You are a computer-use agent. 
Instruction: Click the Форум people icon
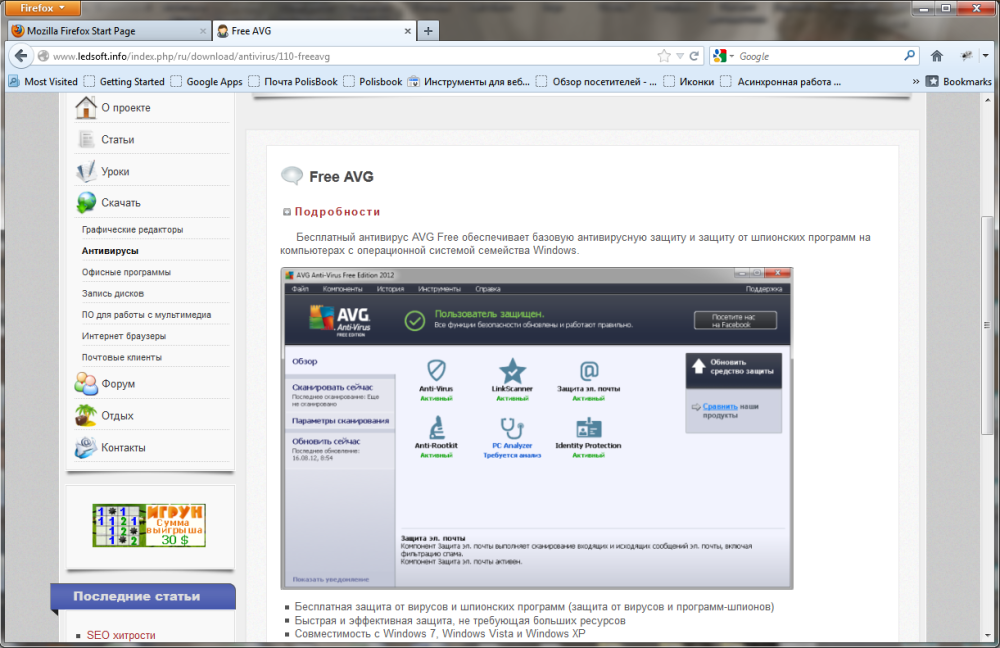[85, 383]
